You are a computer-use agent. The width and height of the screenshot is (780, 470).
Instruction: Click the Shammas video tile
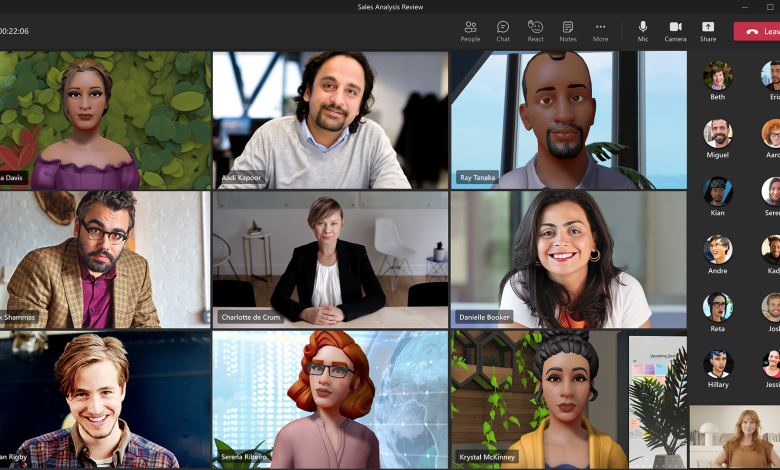pos(105,260)
